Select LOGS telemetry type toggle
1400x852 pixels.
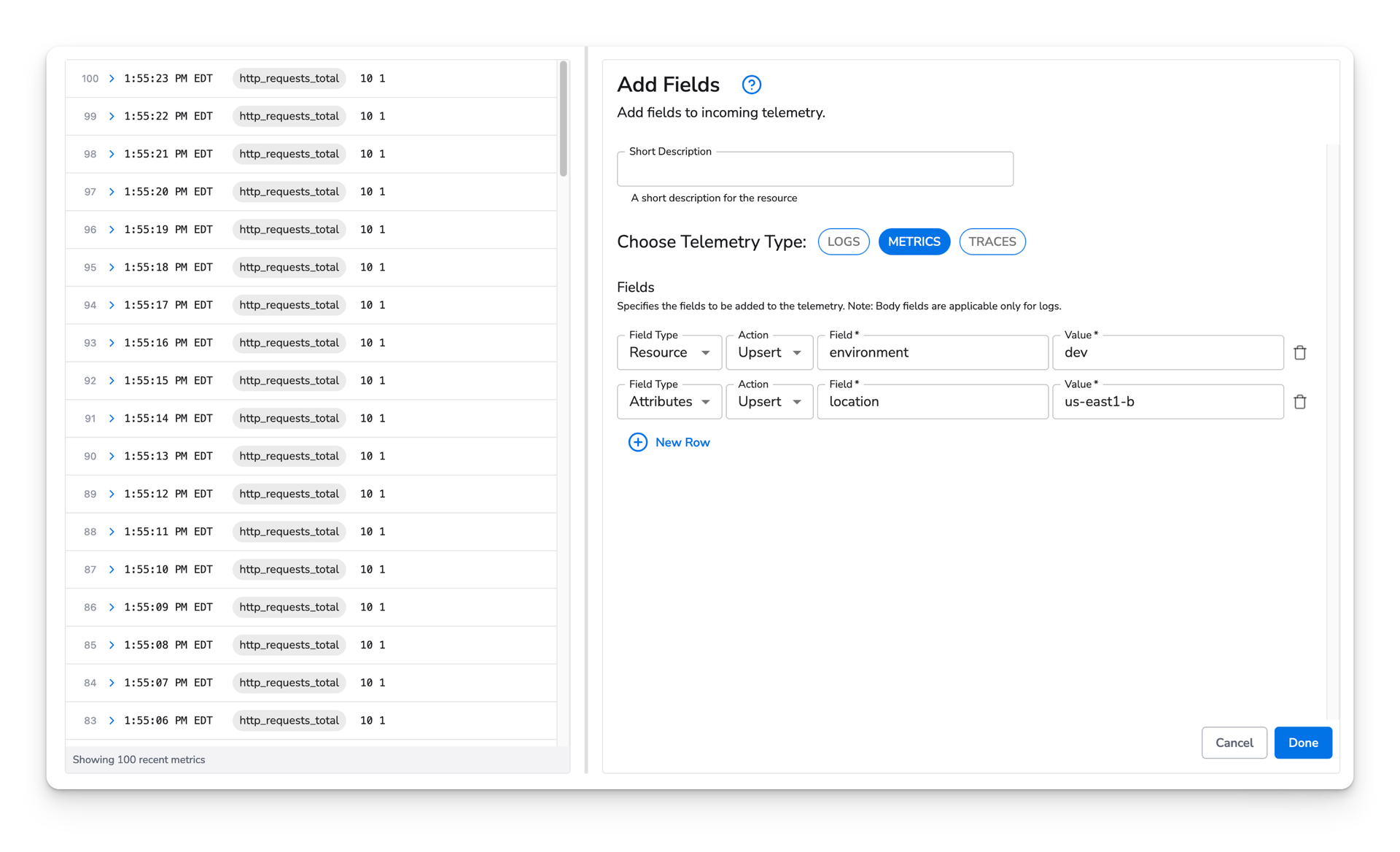(845, 241)
